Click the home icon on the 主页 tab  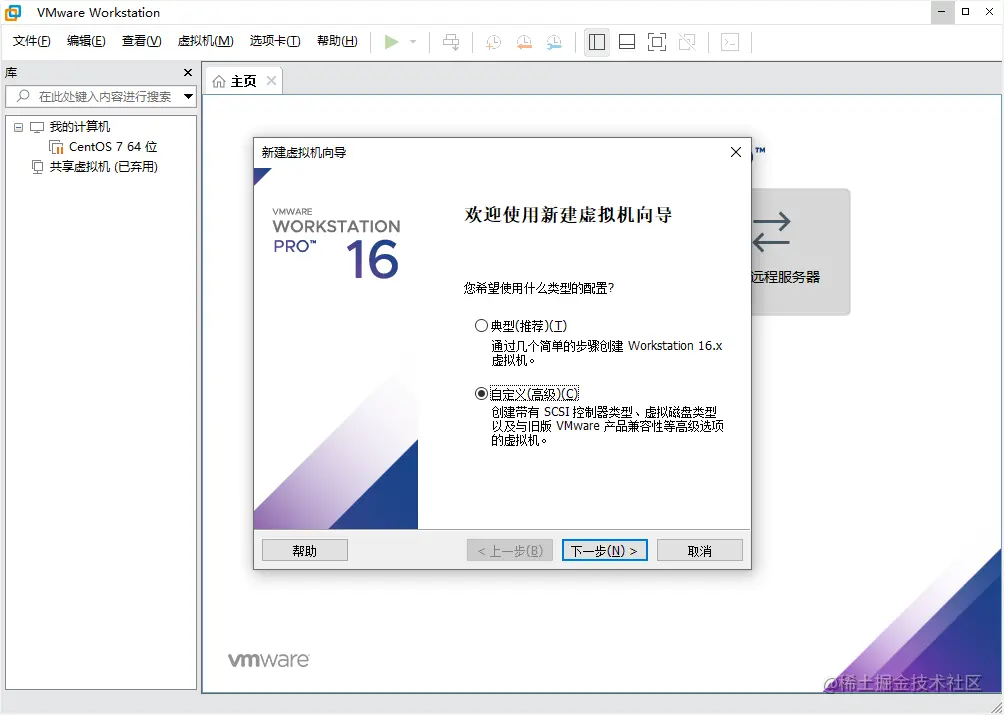[219, 81]
